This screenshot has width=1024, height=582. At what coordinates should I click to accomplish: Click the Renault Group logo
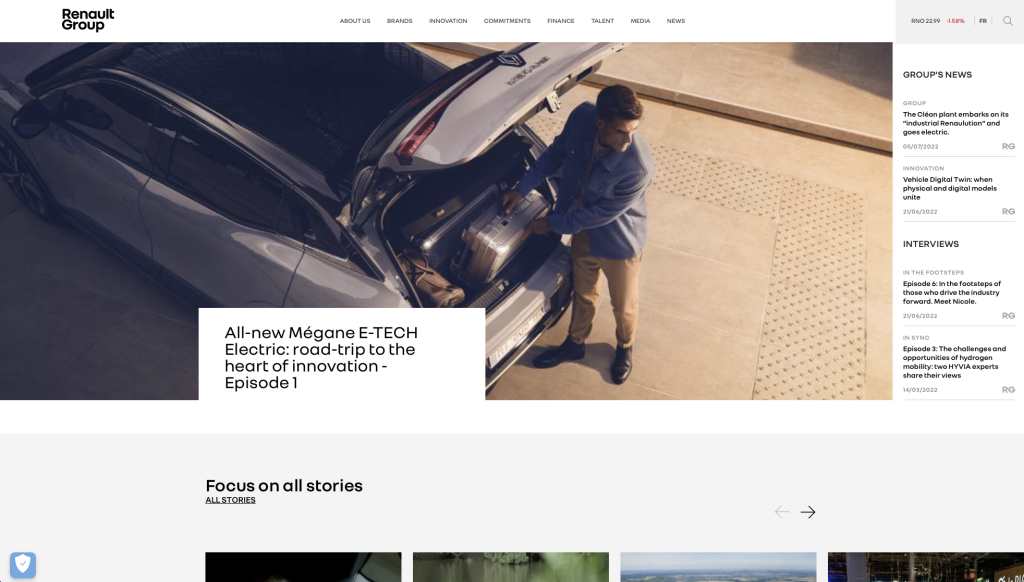coord(88,20)
